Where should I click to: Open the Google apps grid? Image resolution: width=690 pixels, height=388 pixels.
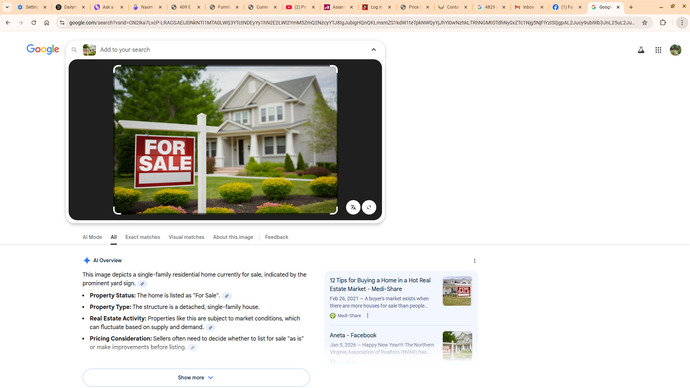(658, 50)
